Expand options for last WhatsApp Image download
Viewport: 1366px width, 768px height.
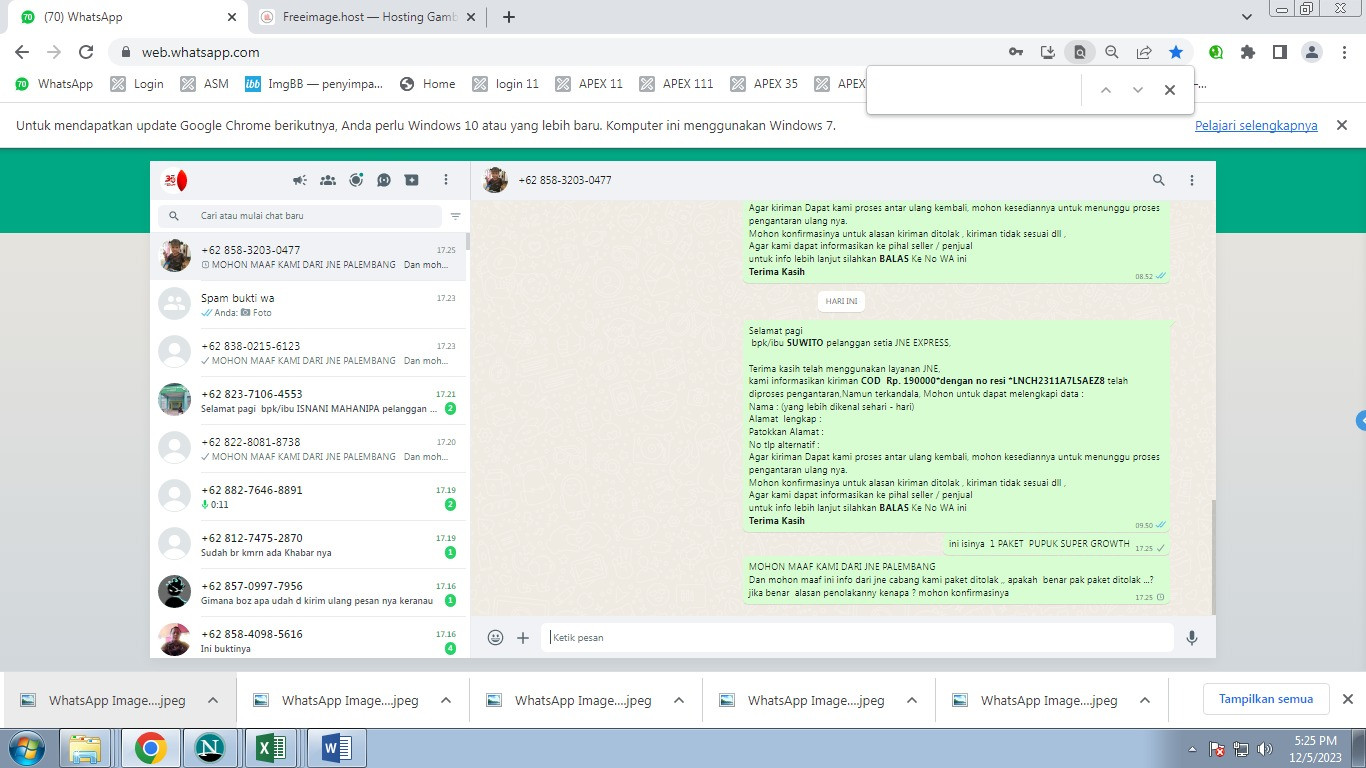coord(1145,700)
